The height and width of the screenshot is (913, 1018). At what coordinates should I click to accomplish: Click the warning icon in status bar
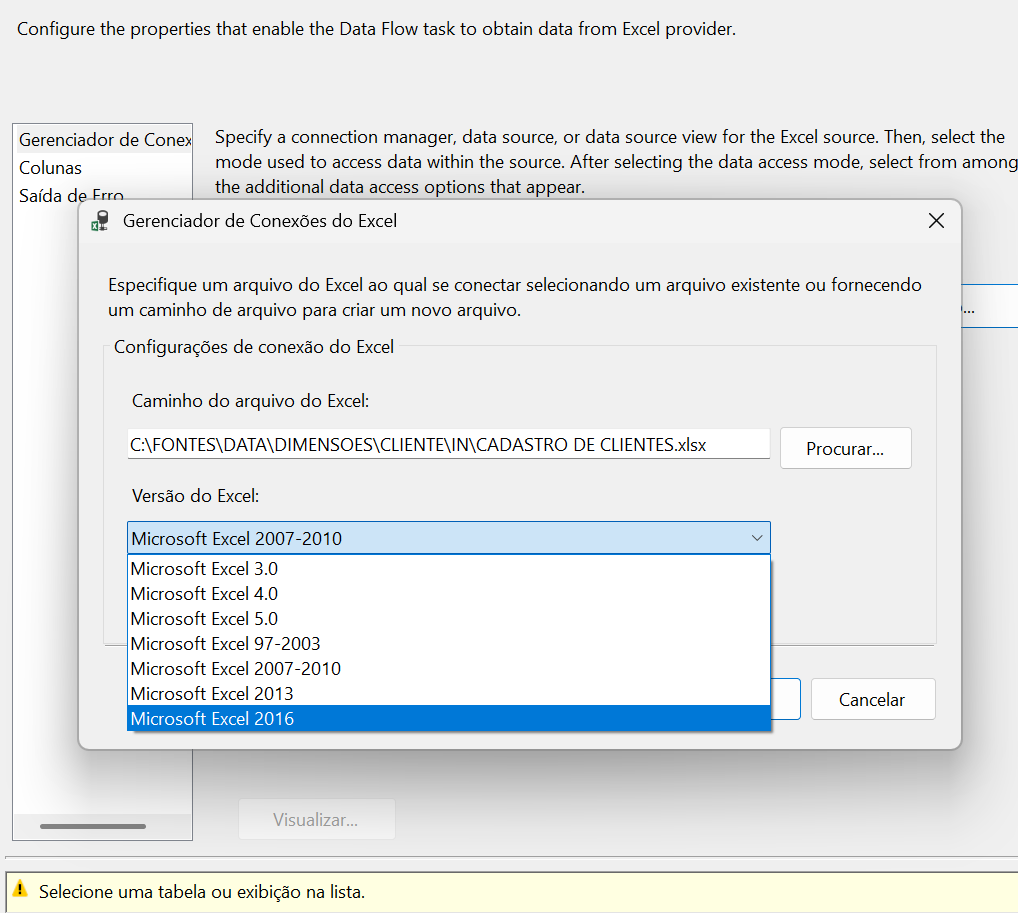tap(21, 890)
